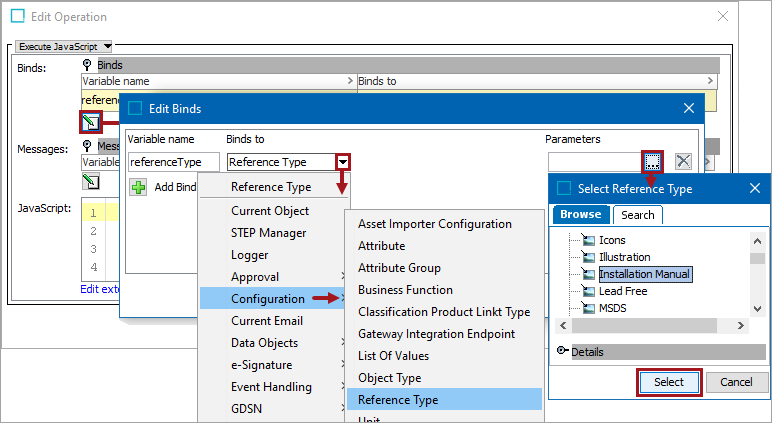This screenshot has height=423, width=772.
Task: Click the Binds pin icon
Action: click(x=87, y=65)
